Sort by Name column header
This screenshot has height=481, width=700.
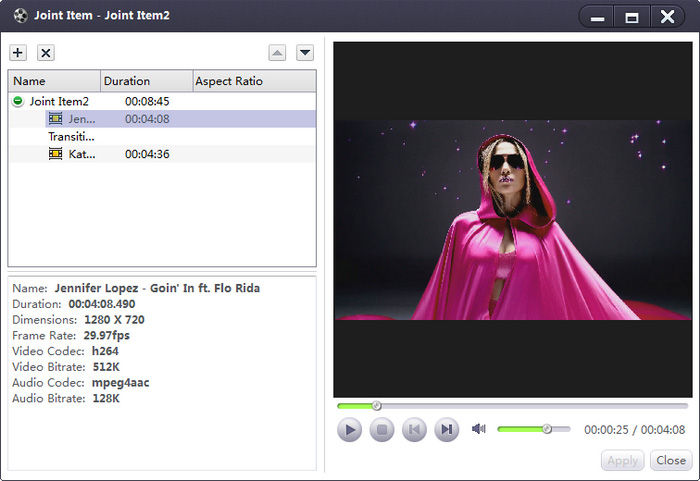[54, 81]
